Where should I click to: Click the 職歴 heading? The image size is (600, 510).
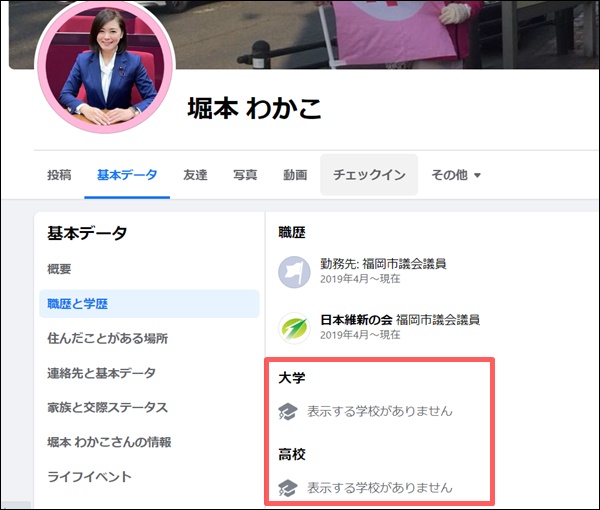[292, 233]
